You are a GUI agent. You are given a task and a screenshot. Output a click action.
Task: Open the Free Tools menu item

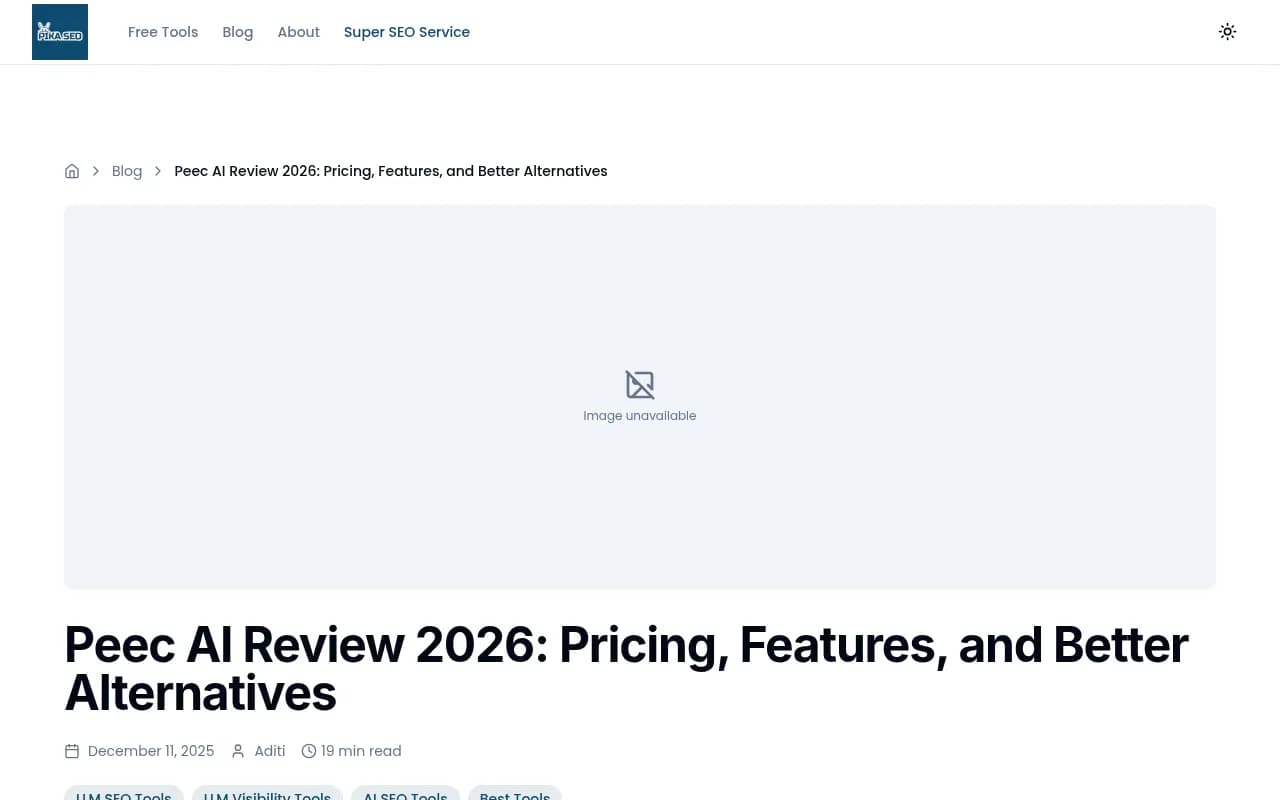pos(163,32)
